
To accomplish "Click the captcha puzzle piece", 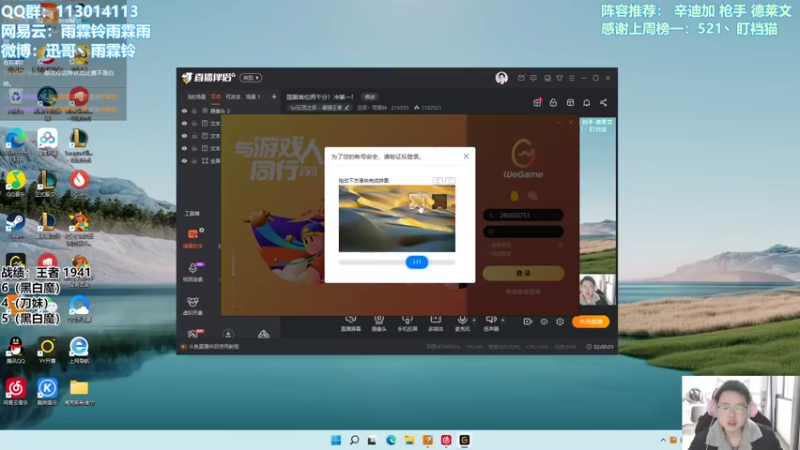I will [x=418, y=201].
